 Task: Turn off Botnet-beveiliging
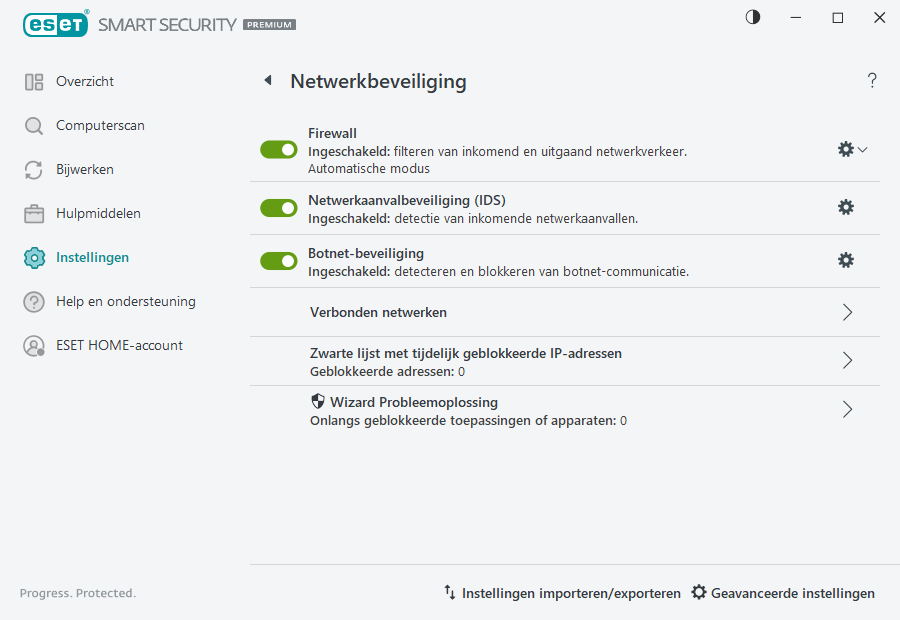coord(278,260)
